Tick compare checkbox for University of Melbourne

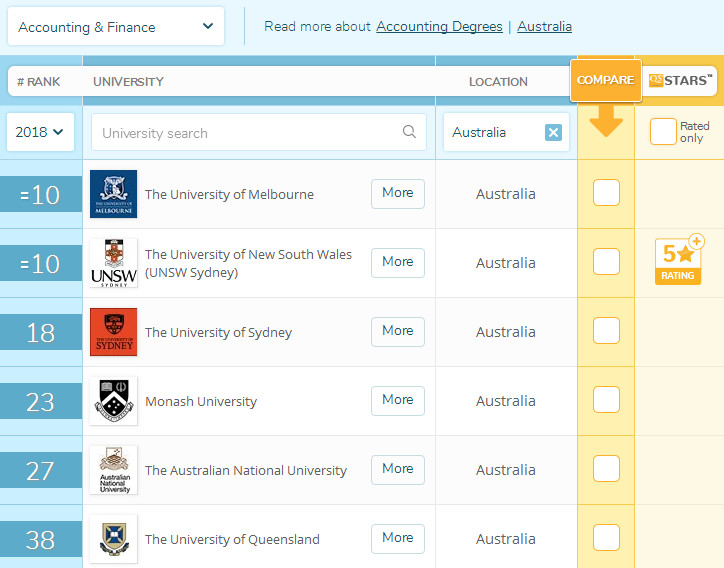(x=606, y=193)
